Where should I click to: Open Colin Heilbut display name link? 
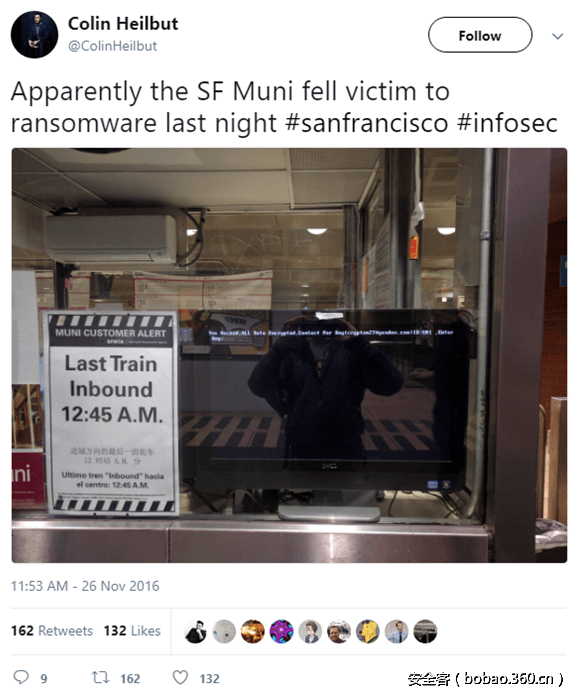click(x=123, y=24)
